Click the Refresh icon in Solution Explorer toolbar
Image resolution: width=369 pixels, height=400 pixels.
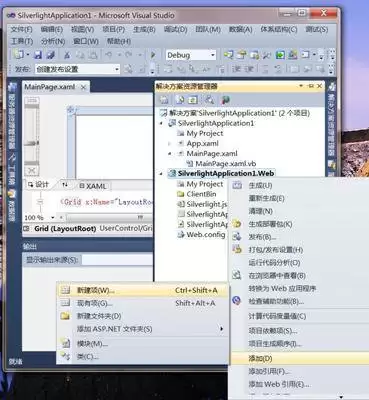click(x=193, y=99)
